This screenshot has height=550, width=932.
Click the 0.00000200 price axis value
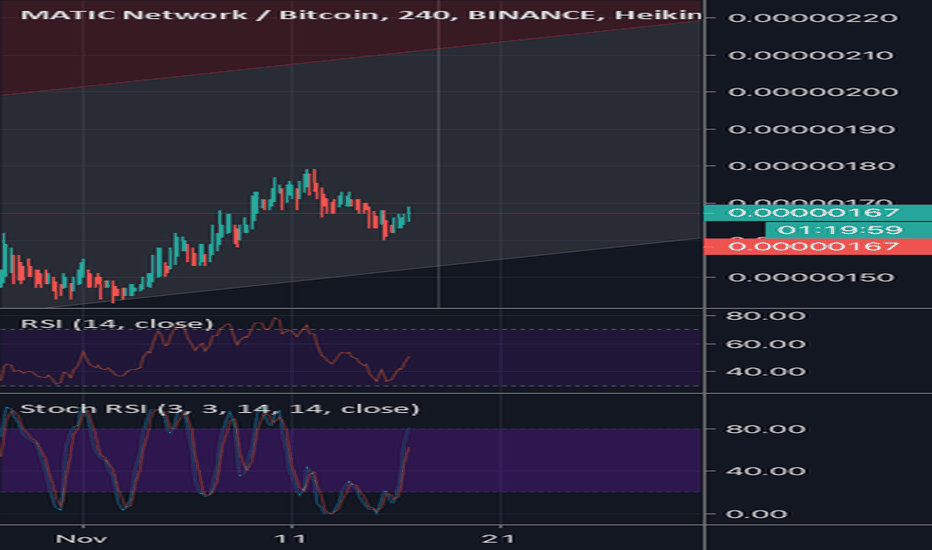click(x=813, y=92)
